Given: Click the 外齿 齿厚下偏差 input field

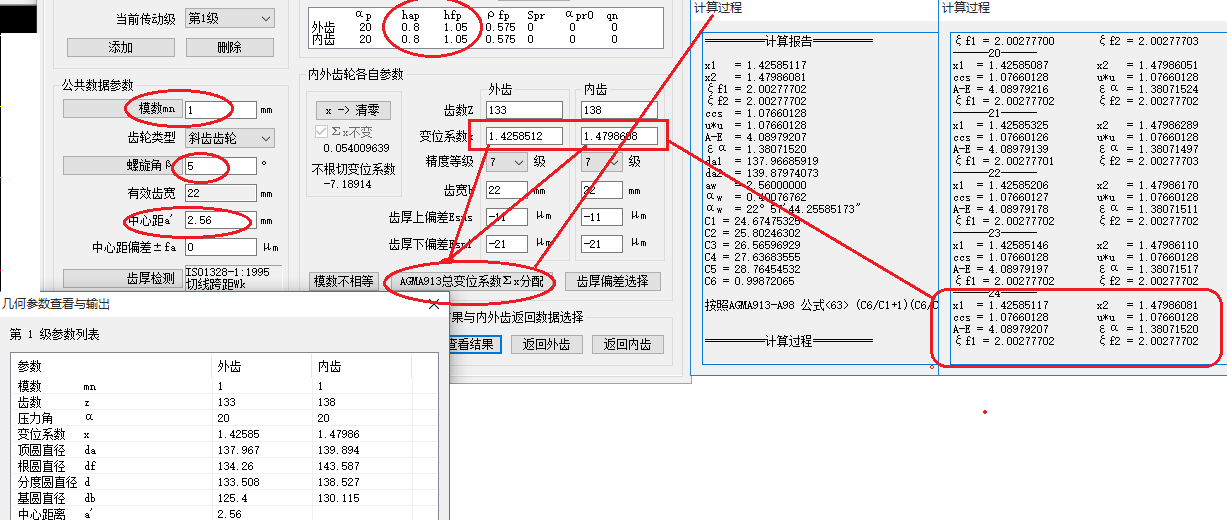Looking at the screenshot, I should [507, 244].
